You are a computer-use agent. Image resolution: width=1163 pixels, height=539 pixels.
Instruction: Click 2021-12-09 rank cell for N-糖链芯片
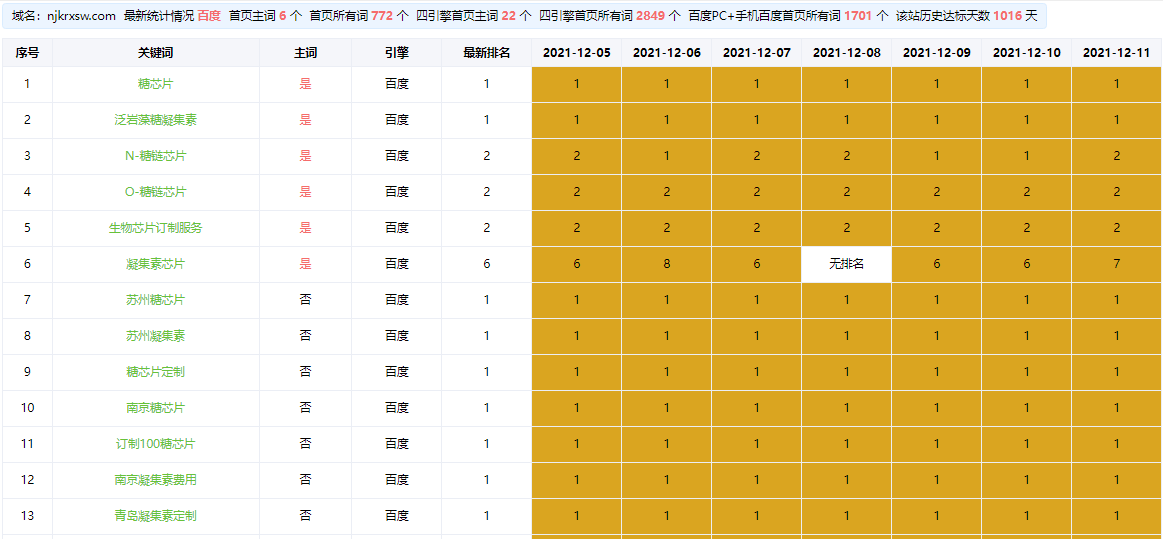937,156
